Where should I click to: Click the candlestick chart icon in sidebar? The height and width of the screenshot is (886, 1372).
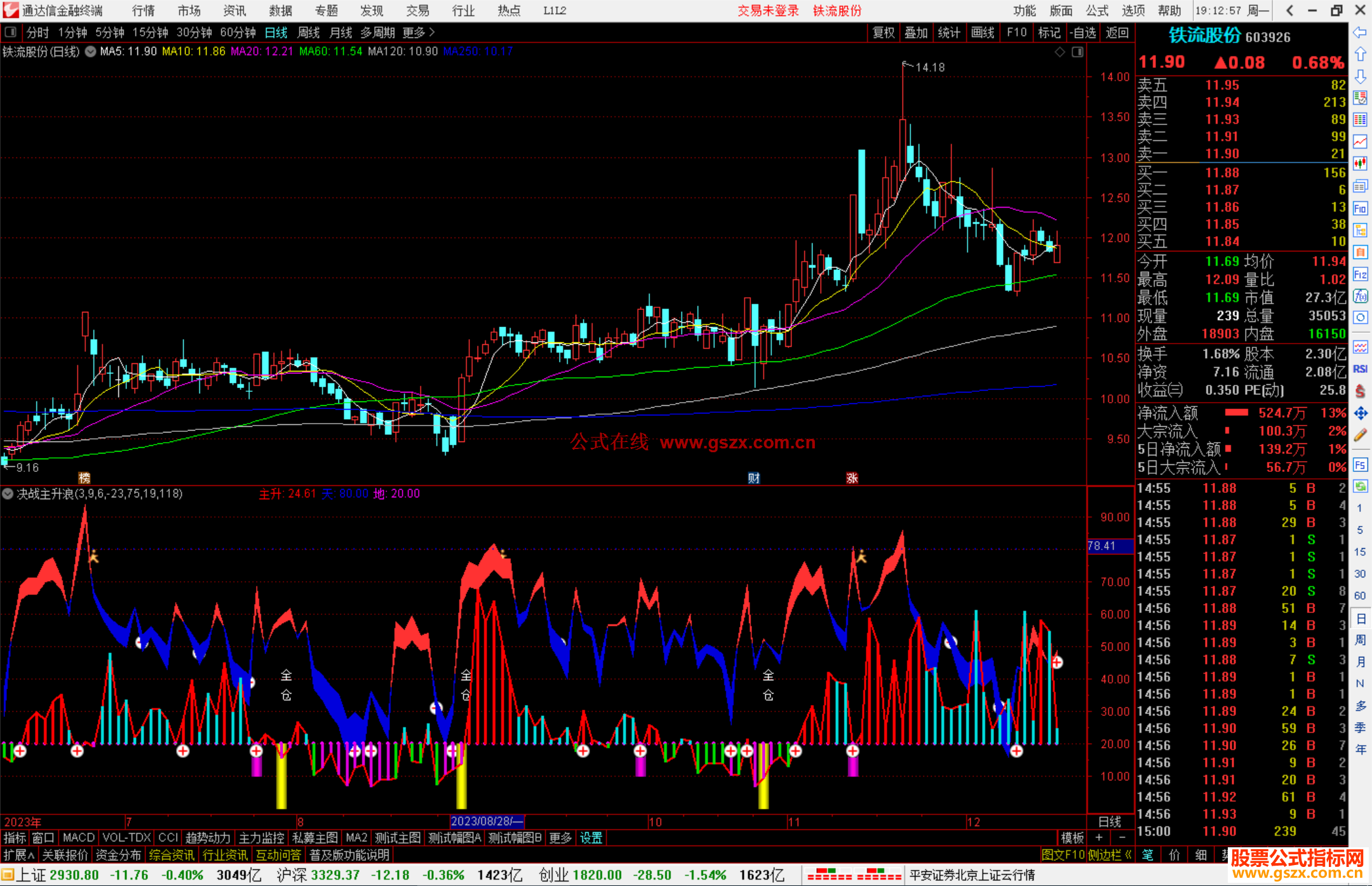point(1360,164)
